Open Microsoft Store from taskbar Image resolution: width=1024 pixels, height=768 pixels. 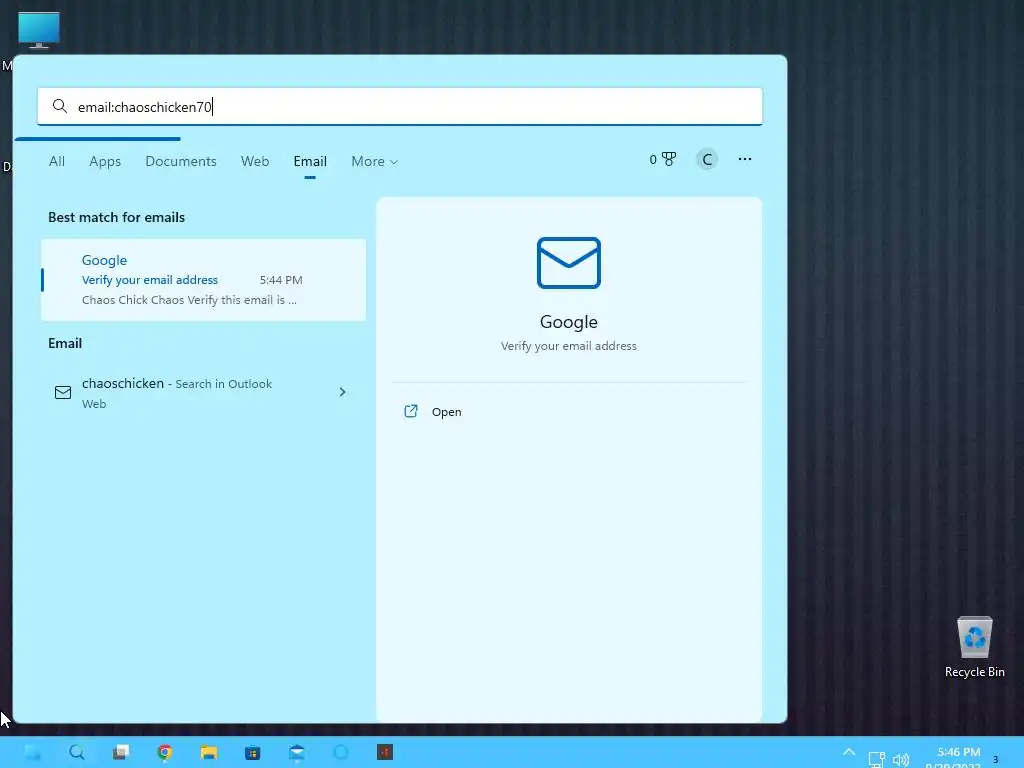[x=252, y=752]
